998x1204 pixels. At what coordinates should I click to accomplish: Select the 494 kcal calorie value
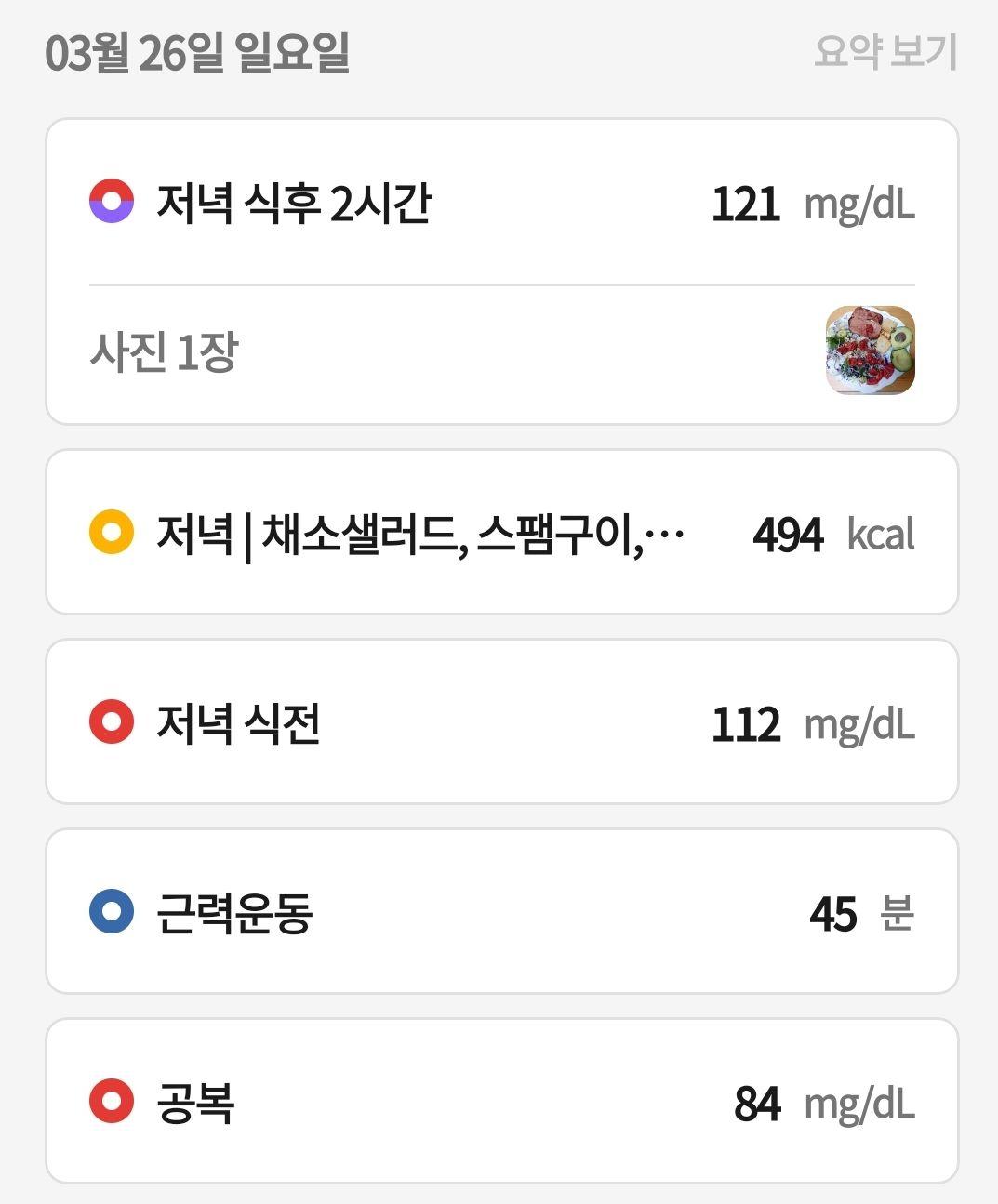[834, 535]
